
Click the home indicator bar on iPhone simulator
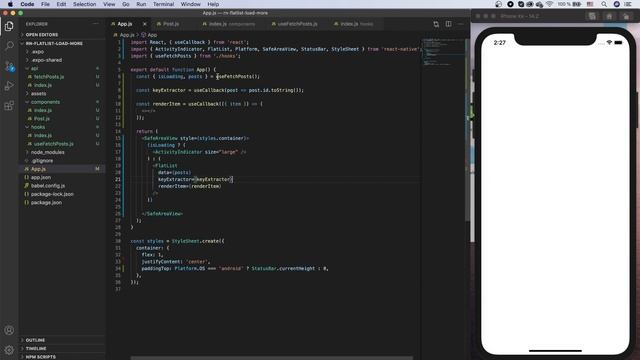(x=555, y=350)
